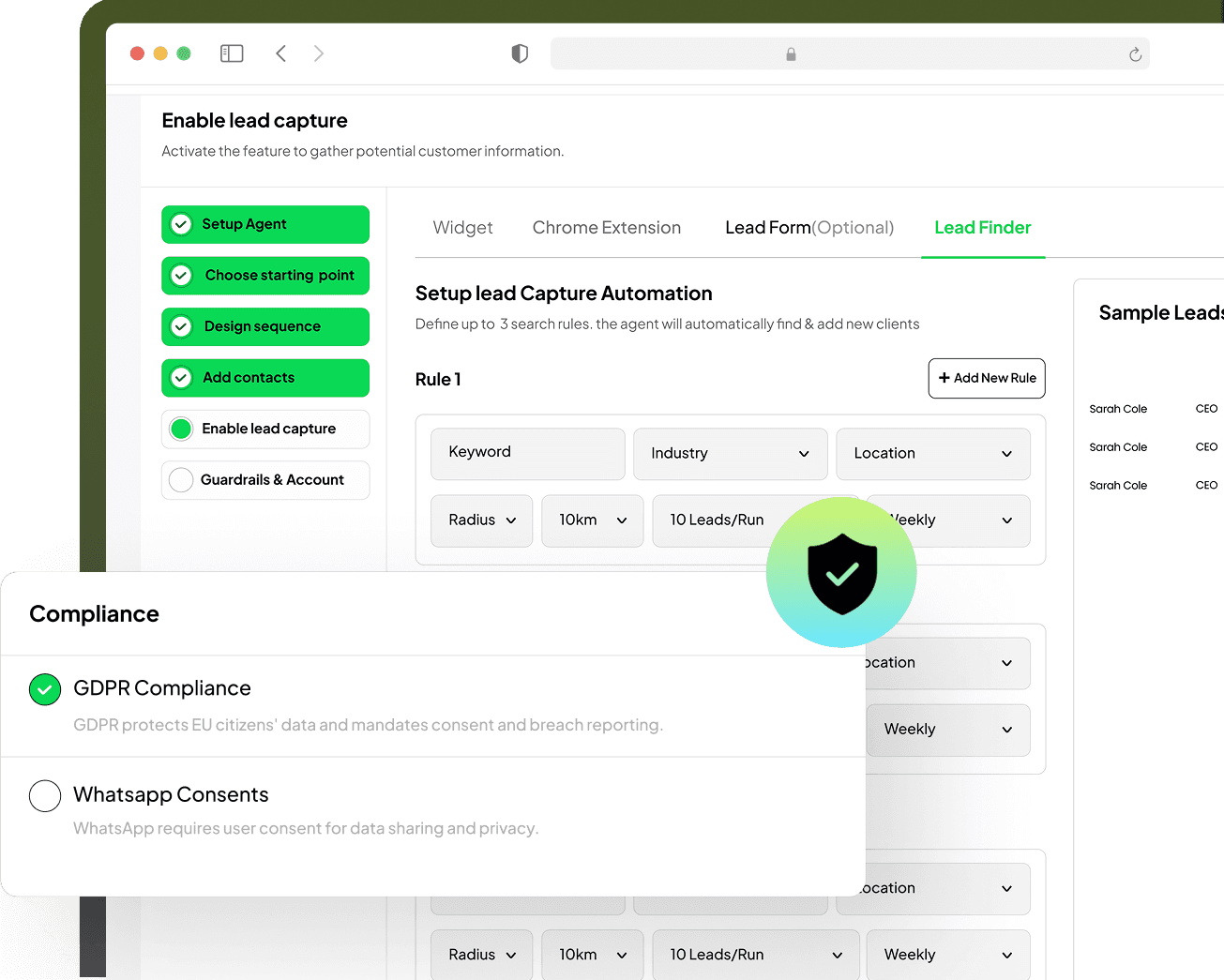
Task: Click the Setup lead Capture Automation heading
Action: pos(564,294)
